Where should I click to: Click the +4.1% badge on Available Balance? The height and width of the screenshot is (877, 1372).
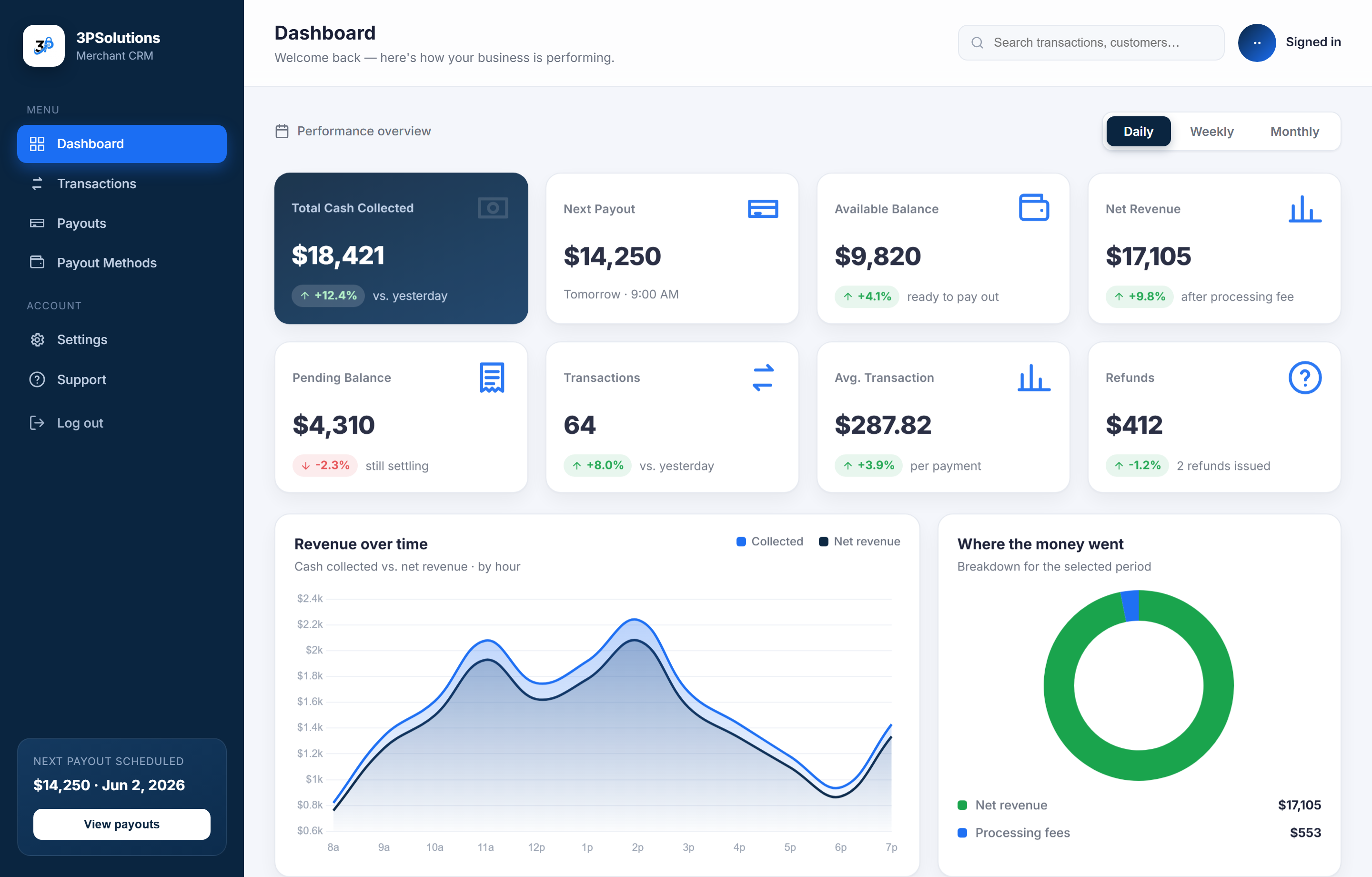(867, 296)
